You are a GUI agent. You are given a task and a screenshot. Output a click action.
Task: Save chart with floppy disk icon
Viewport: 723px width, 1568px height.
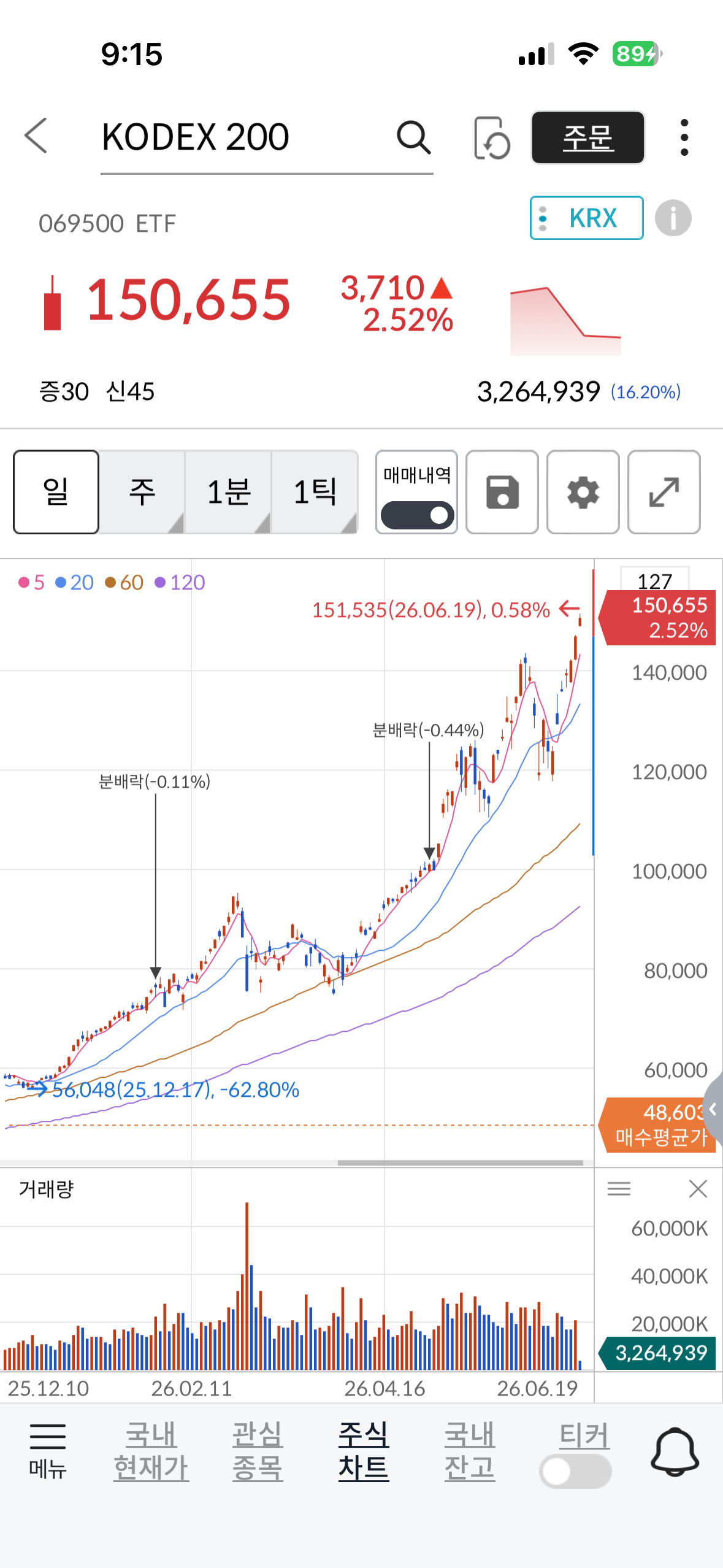click(x=502, y=492)
